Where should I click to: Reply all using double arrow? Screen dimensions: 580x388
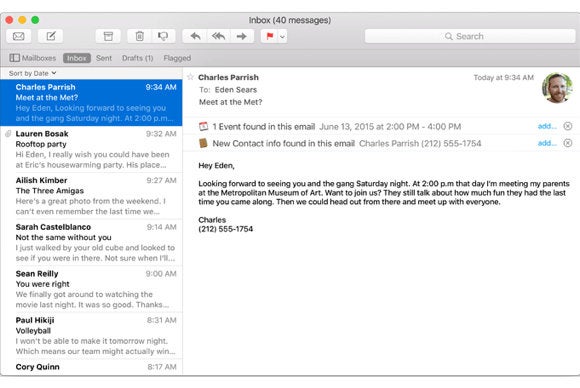click(x=219, y=36)
